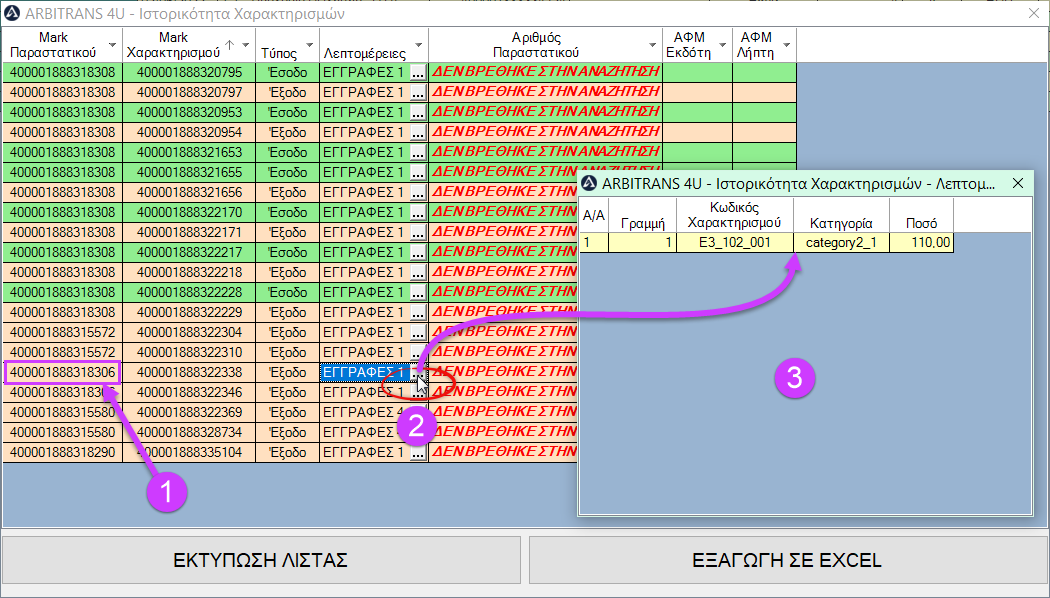The width and height of the screenshot is (1050, 598).
Task: Select ΔΕΝ ΒΡΕΘΗΚΕ cell in row 400001888320953
Action: tap(545, 112)
